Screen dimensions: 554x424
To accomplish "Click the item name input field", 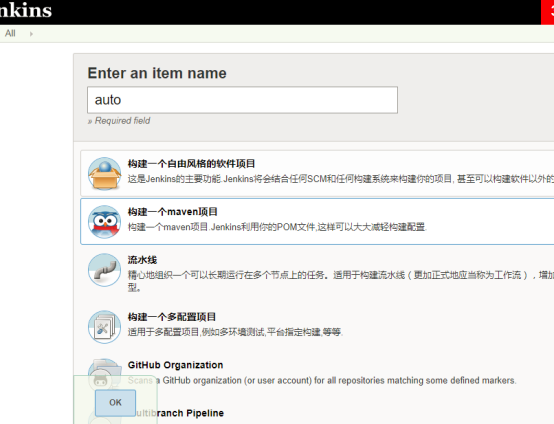I will (242, 100).
